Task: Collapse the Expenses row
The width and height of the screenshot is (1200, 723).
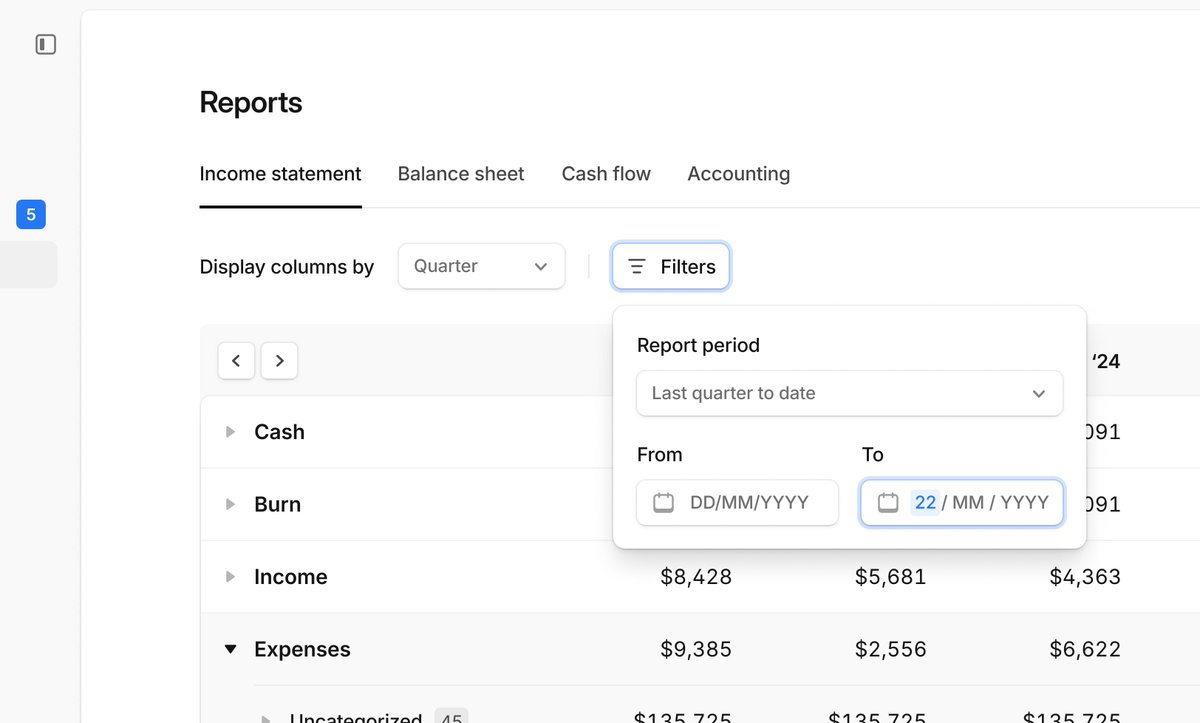Action: pos(230,649)
